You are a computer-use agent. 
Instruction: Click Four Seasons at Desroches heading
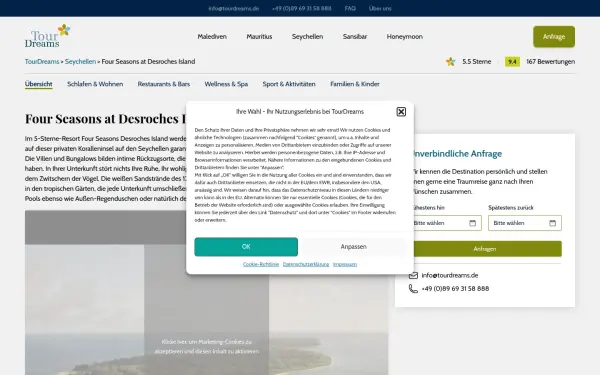[106, 119]
